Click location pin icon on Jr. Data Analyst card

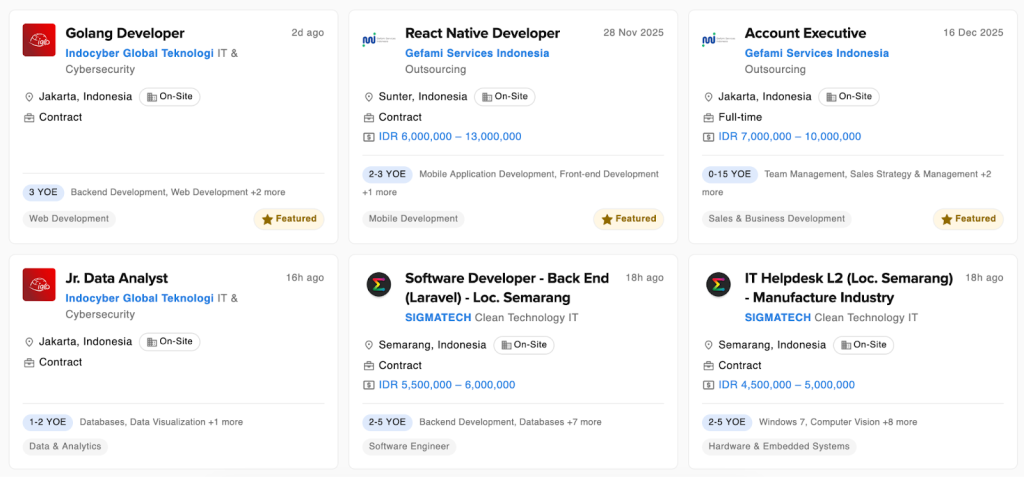[29, 342]
